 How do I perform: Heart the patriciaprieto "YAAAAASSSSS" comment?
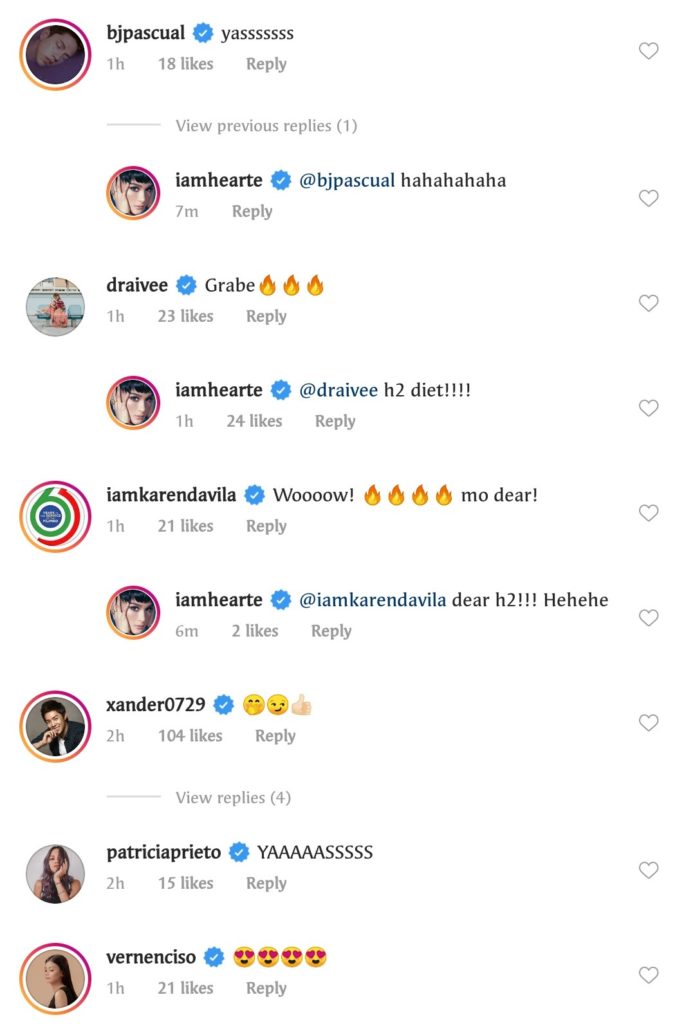coord(649,870)
